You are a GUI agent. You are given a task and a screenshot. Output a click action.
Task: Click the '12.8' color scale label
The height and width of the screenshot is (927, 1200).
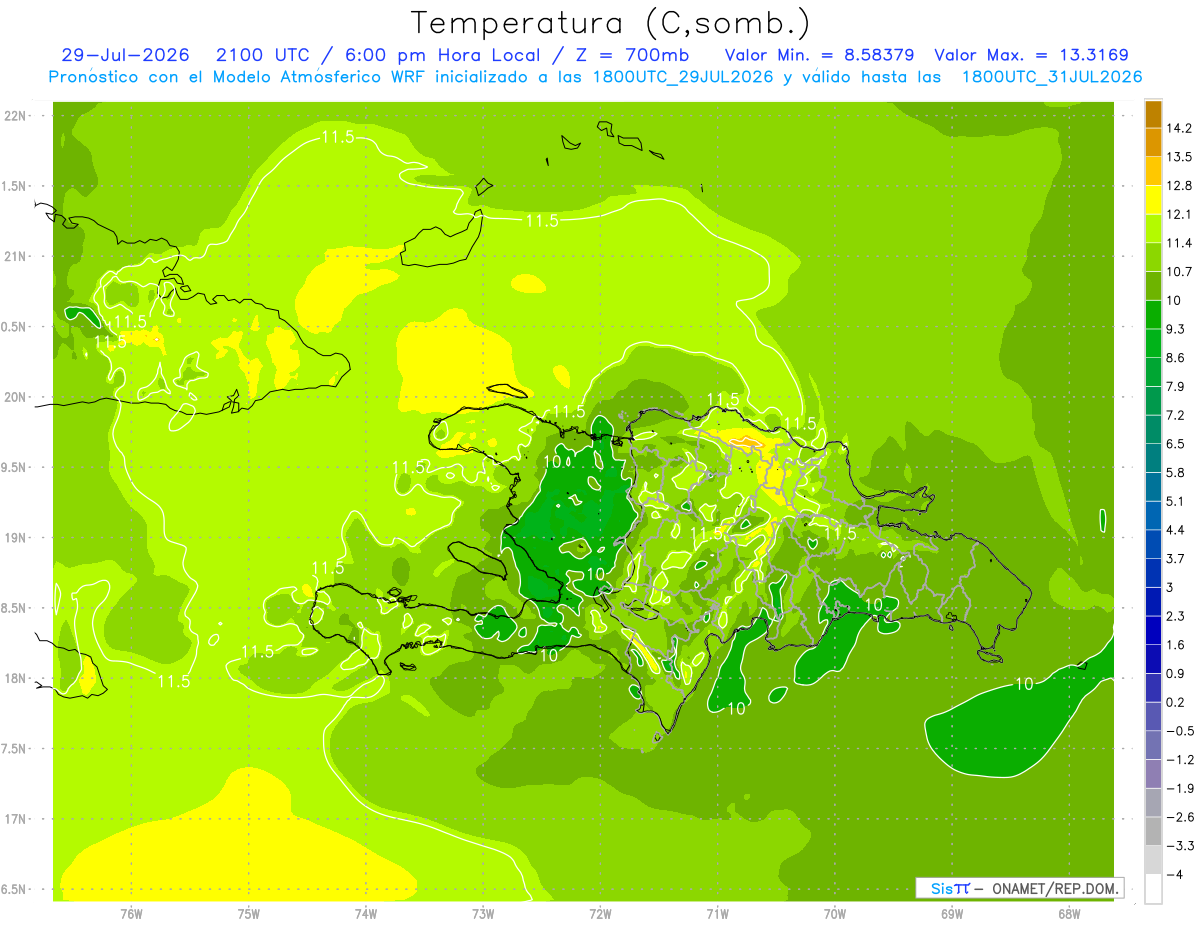tap(1180, 186)
